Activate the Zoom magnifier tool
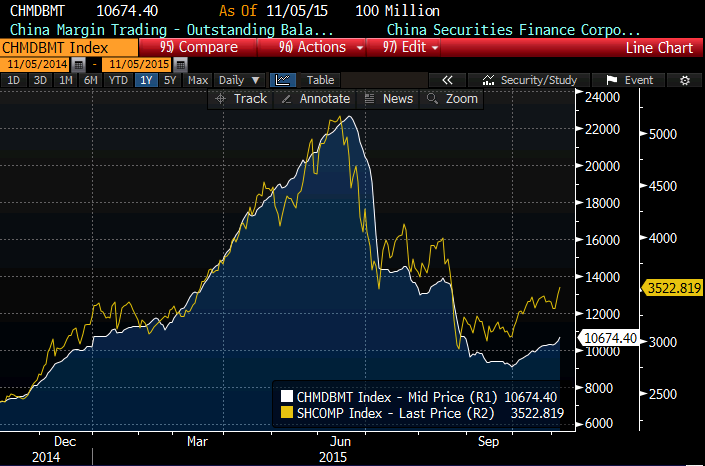This screenshot has height=466, width=705. tap(453, 98)
